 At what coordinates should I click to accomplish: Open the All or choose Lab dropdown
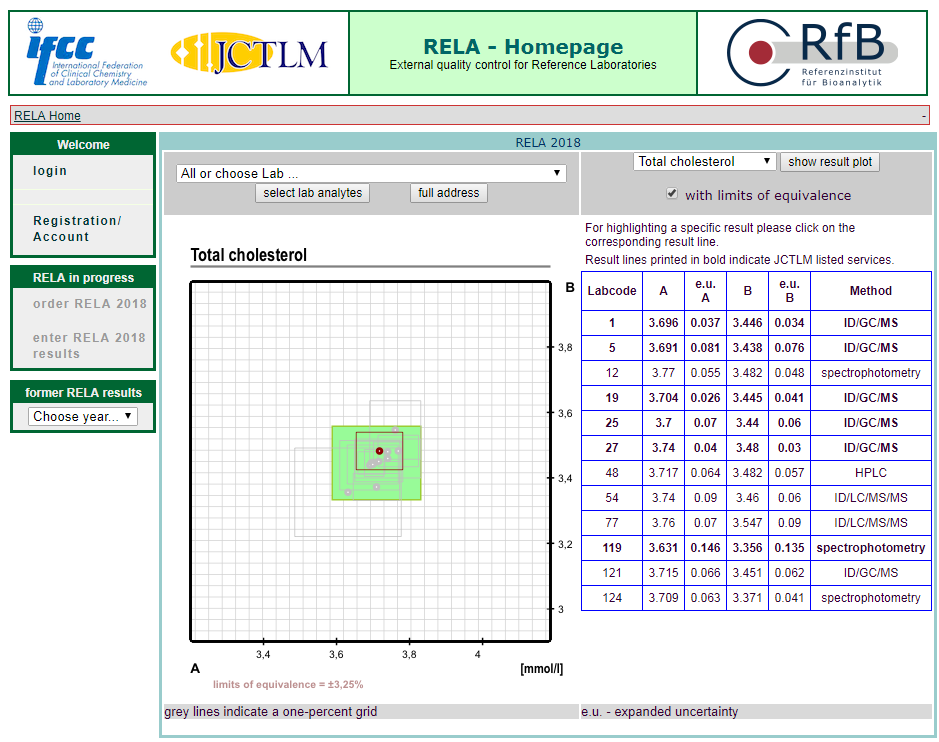(370, 173)
